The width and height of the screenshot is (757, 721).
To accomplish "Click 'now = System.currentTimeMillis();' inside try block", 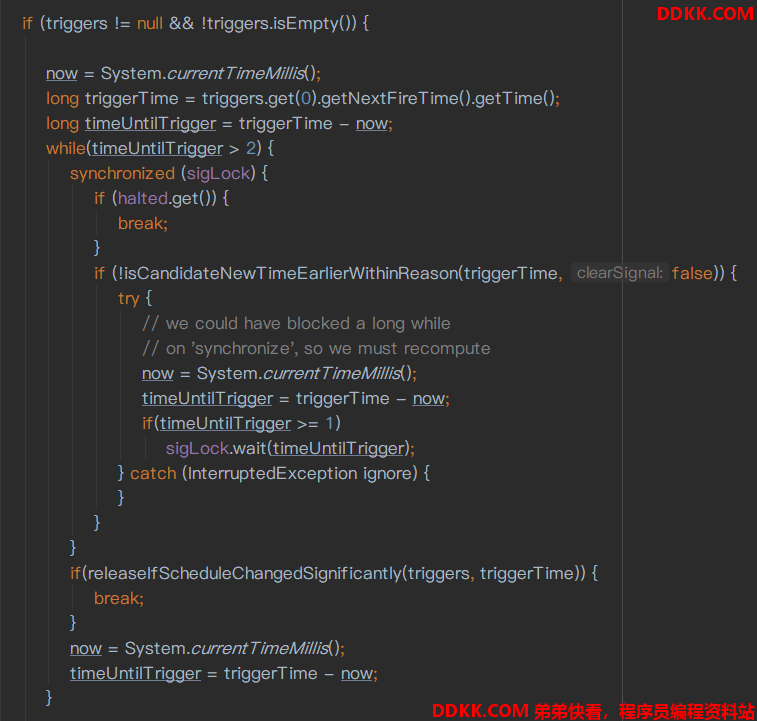I will (x=279, y=373).
